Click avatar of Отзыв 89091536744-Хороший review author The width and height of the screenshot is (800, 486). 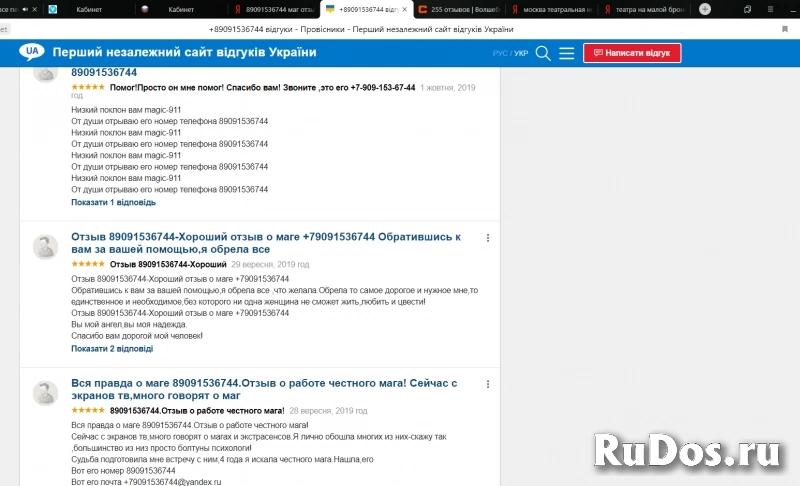(x=46, y=247)
